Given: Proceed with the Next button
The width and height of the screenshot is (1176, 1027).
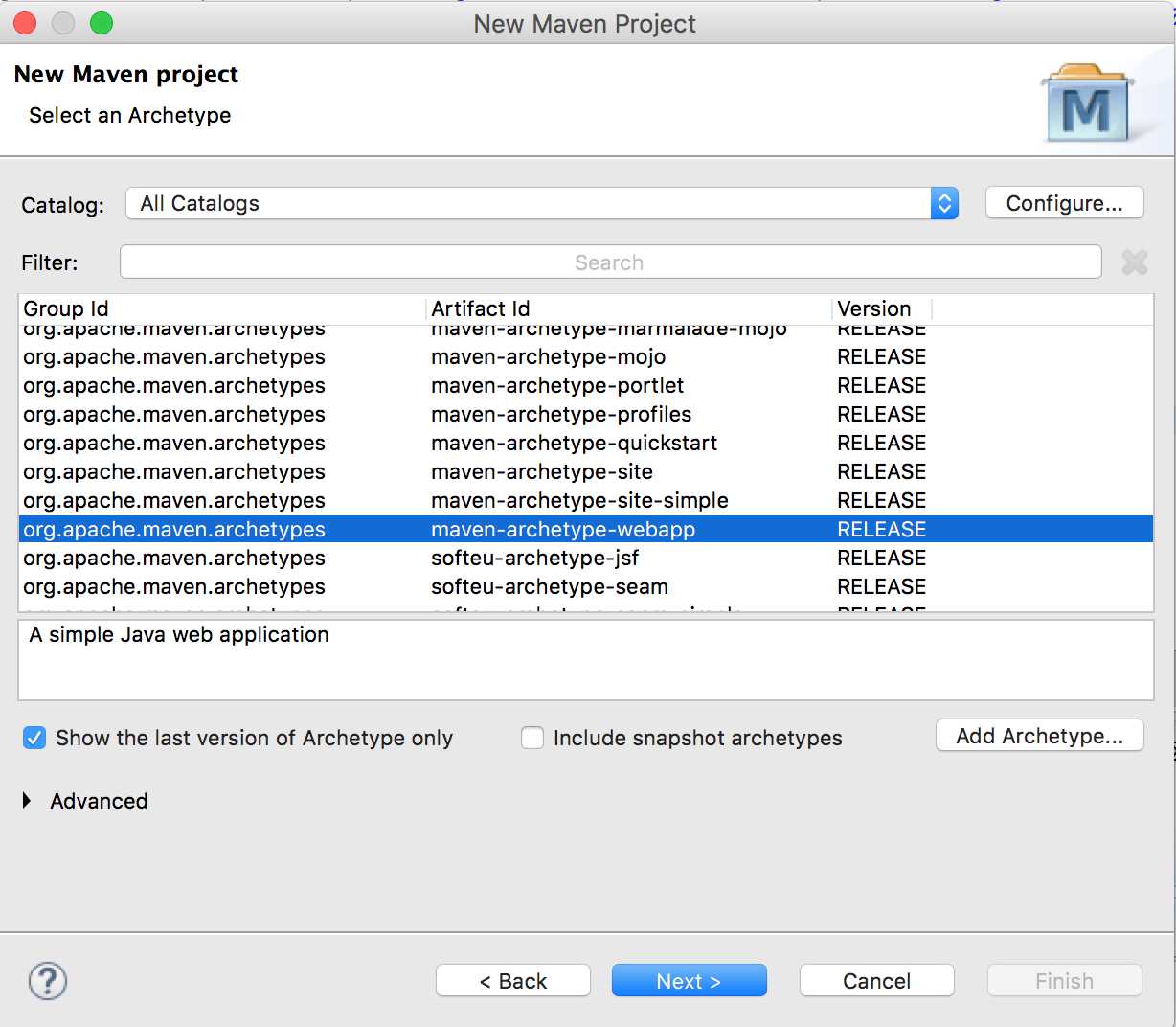Looking at the screenshot, I should (x=690, y=981).
